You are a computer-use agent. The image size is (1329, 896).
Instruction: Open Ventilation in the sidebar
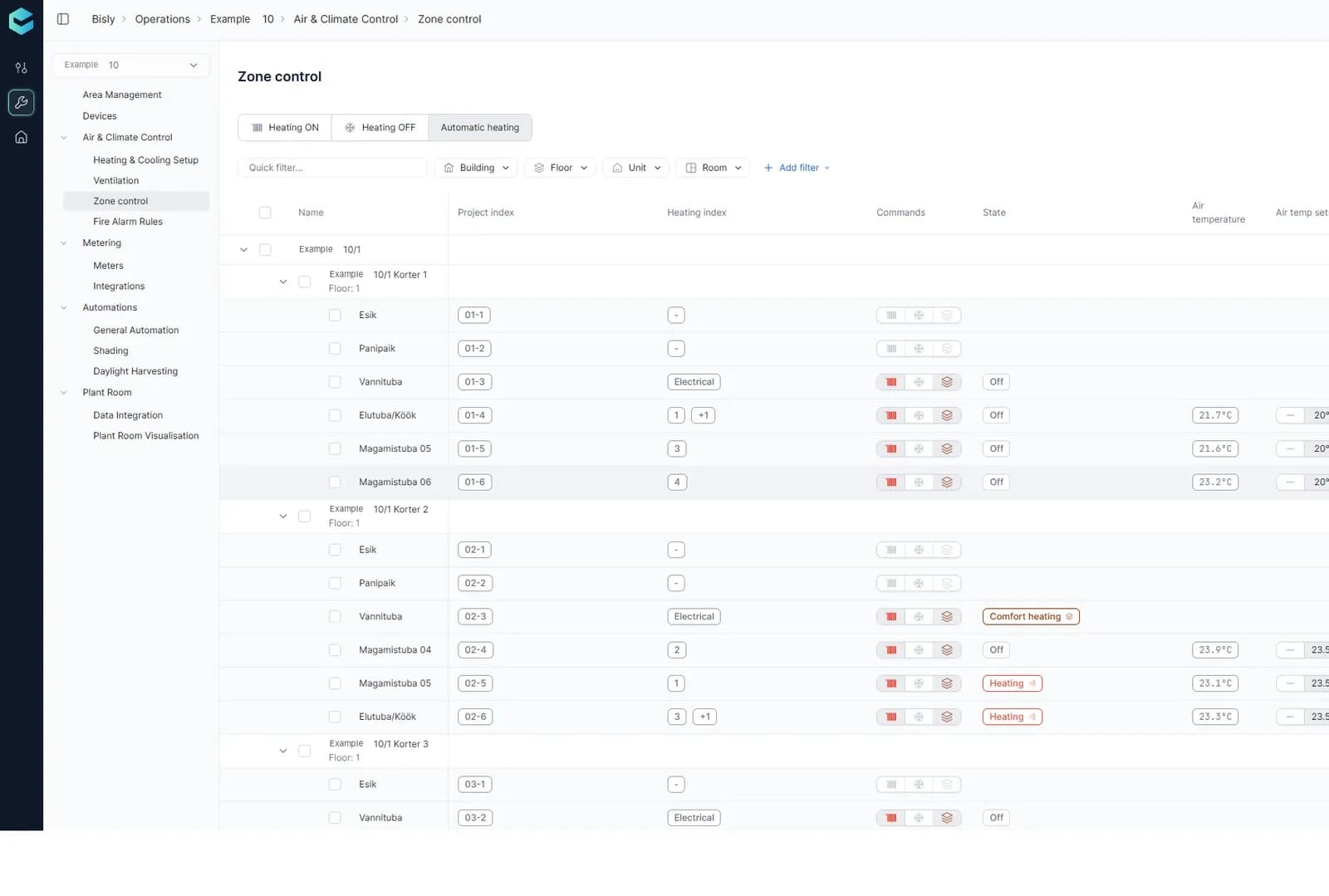116,181
